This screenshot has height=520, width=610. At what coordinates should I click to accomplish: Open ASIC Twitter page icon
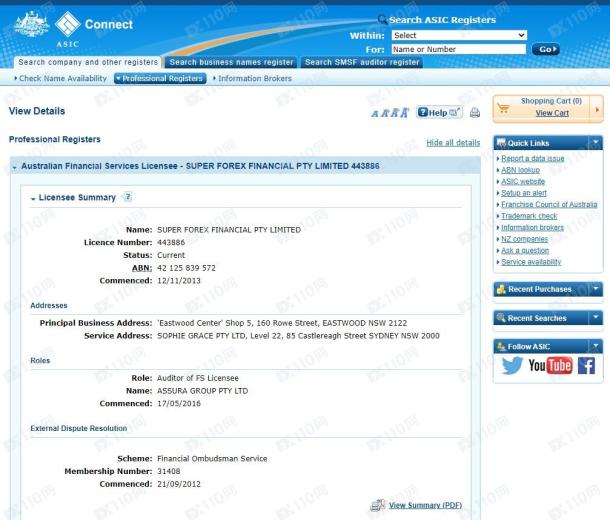click(512, 366)
